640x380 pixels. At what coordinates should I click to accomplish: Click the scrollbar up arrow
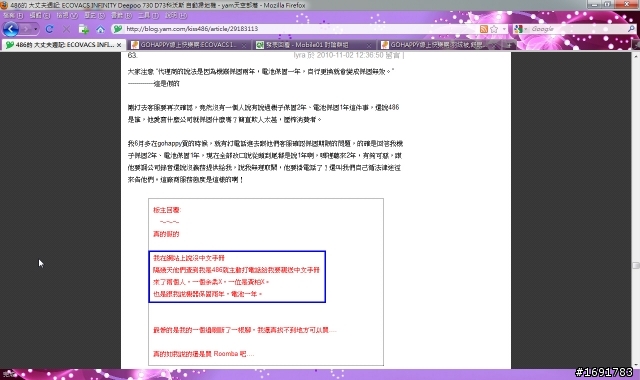coord(636,55)
